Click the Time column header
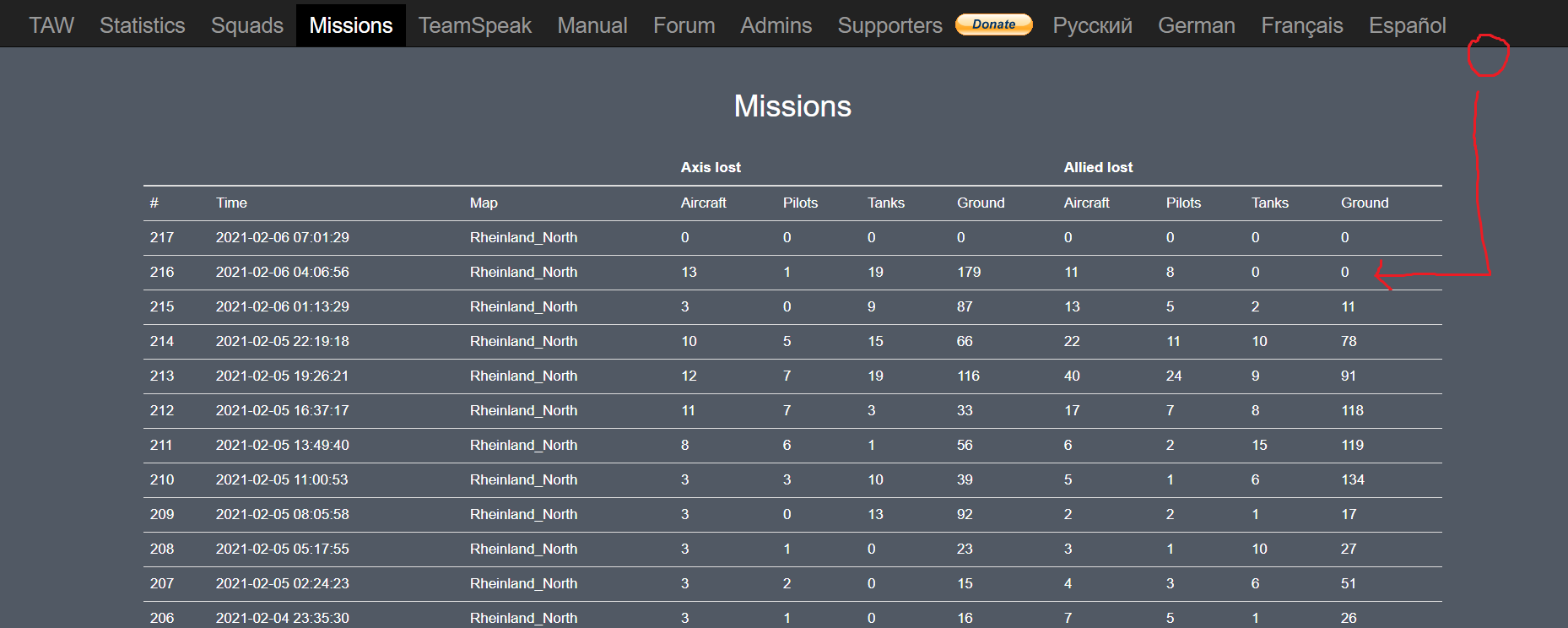The image size is (1568, 628). (231, 203)
